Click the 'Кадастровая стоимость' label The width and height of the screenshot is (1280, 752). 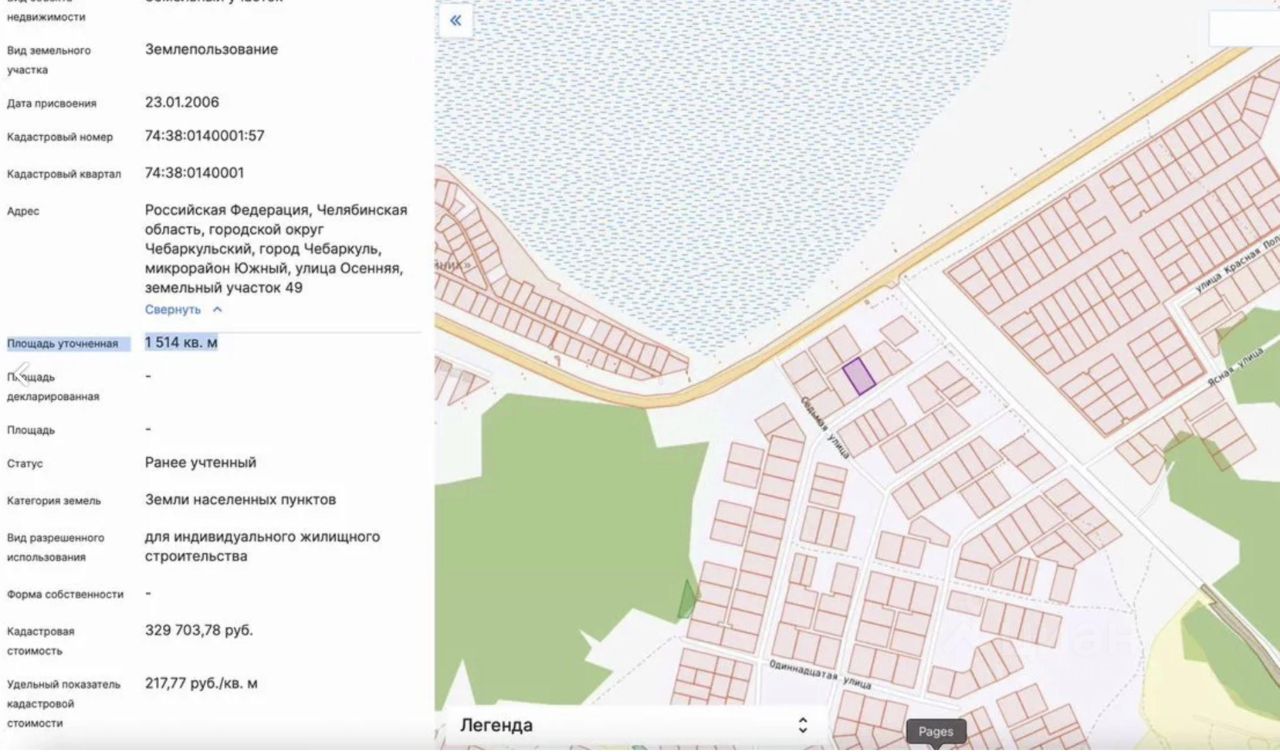[41, 642]
